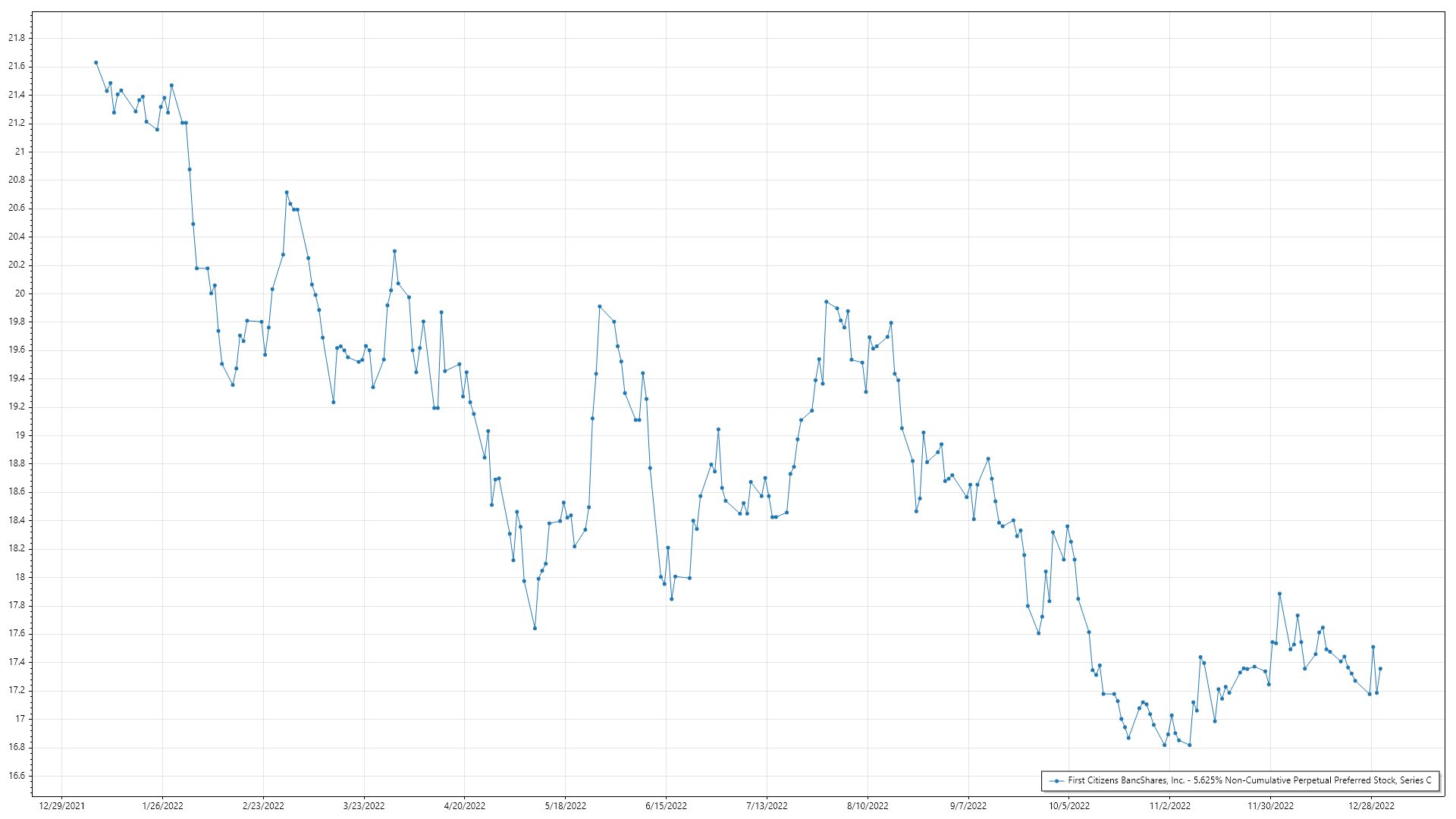Image resolution: width=1456 pixels, height=819 pixels.
Task: Click the 12/28/2022 x-axis date label
Action: (1371, 806)
